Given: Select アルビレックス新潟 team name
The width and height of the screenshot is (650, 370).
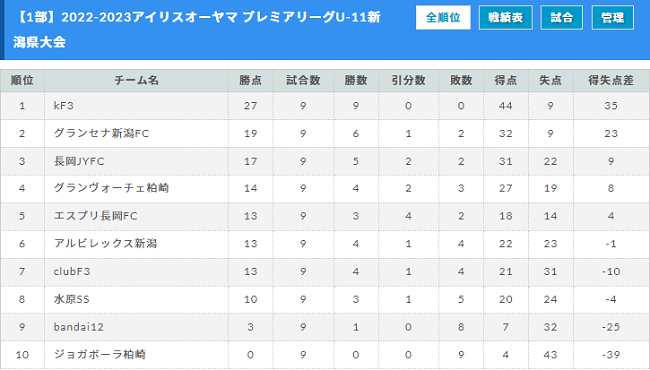Looking at the screenshot, I should coord(105,244).
